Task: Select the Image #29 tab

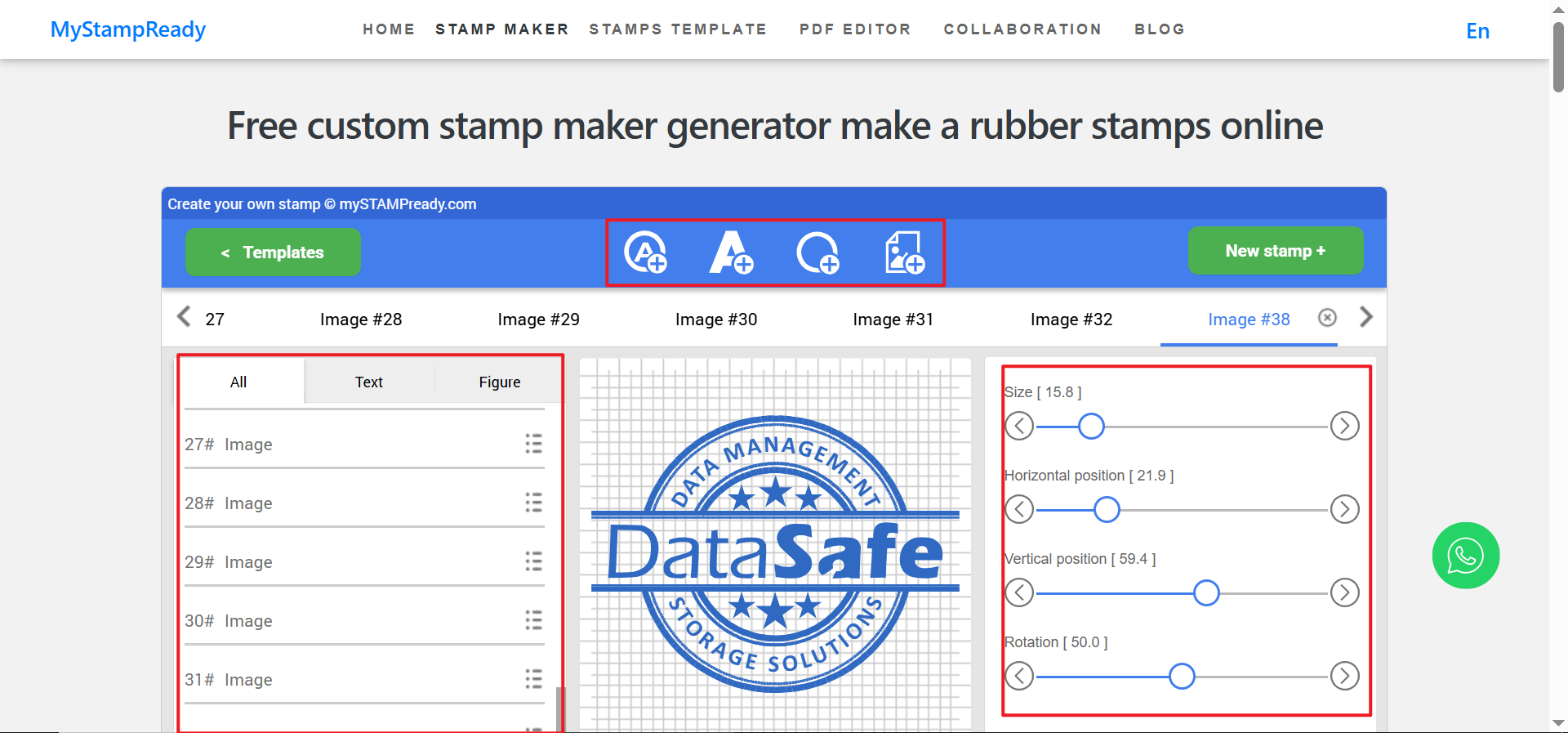Action: pyautogui.click(x=538, y=319)
